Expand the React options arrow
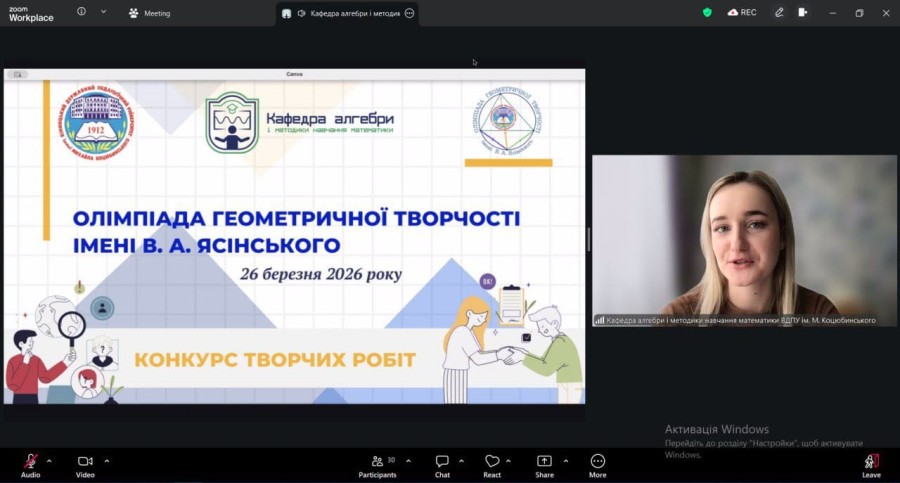The height and width of the screenshot is (483, 900). tap(509, 461)
